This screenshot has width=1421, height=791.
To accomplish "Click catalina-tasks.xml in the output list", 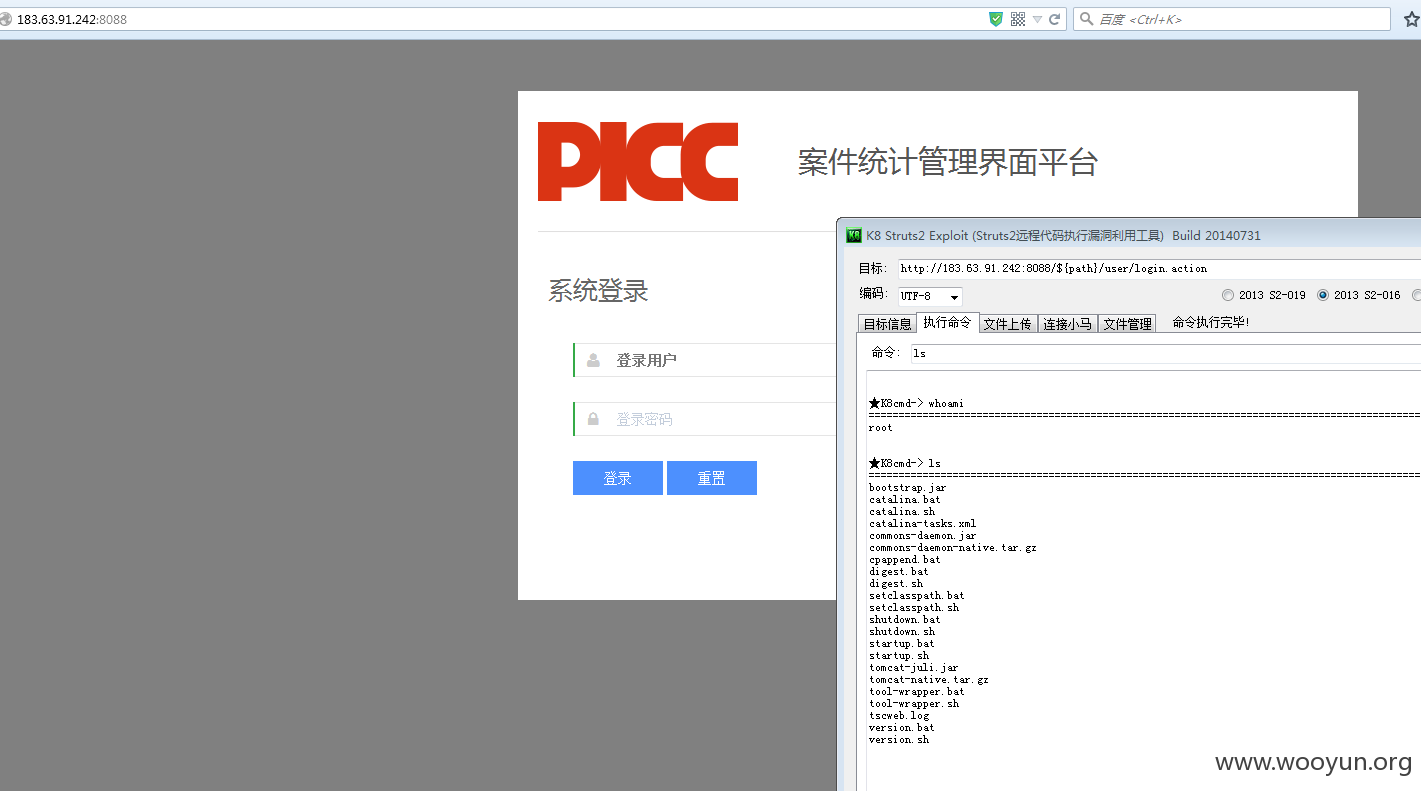I will pos(922,524).
